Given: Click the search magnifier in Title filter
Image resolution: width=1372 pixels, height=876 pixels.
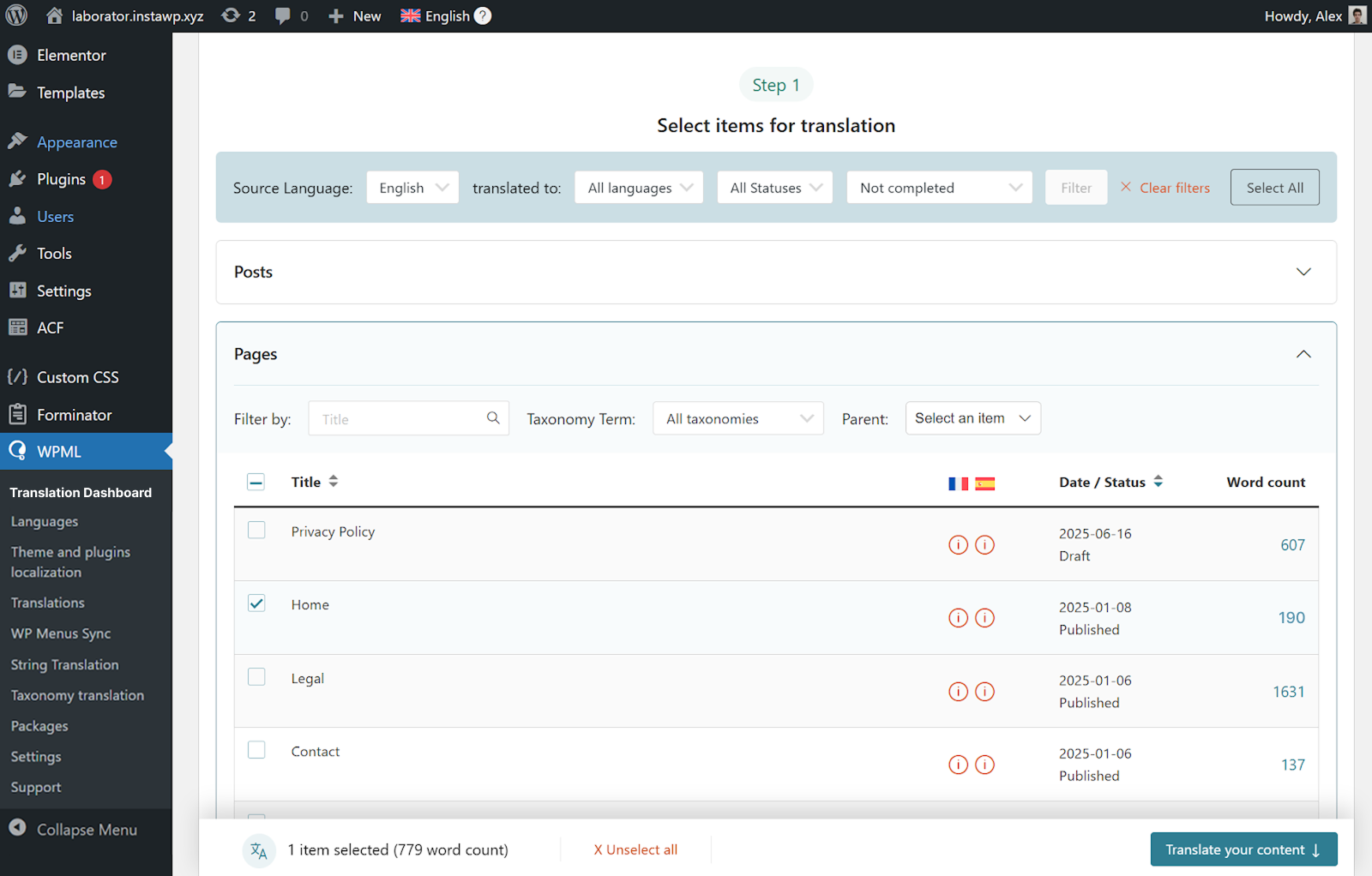Looking at the screenshot, I should pos(493,418).
